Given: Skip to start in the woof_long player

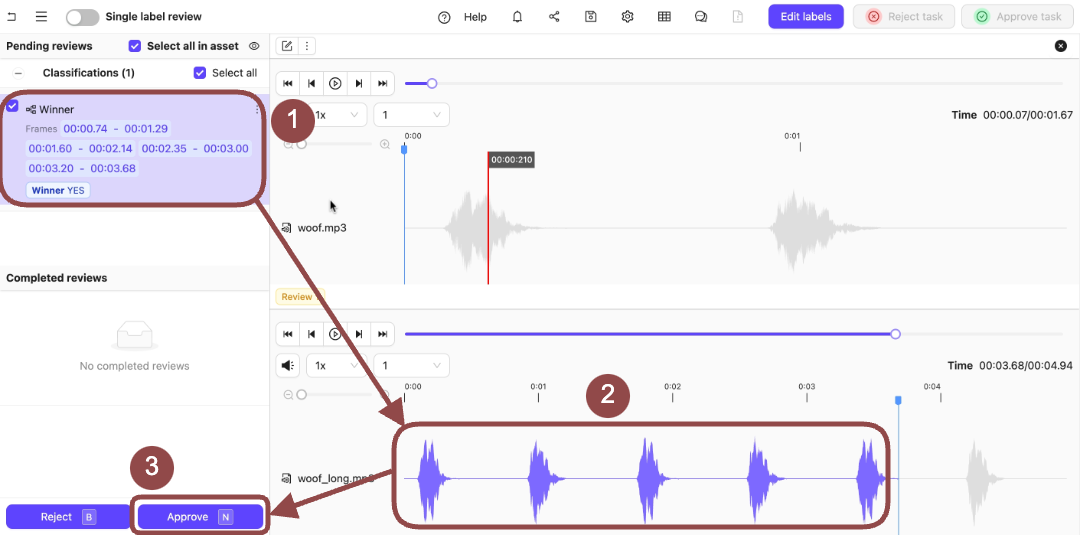Looking at the screenshot, I should [x=288, y=334].
